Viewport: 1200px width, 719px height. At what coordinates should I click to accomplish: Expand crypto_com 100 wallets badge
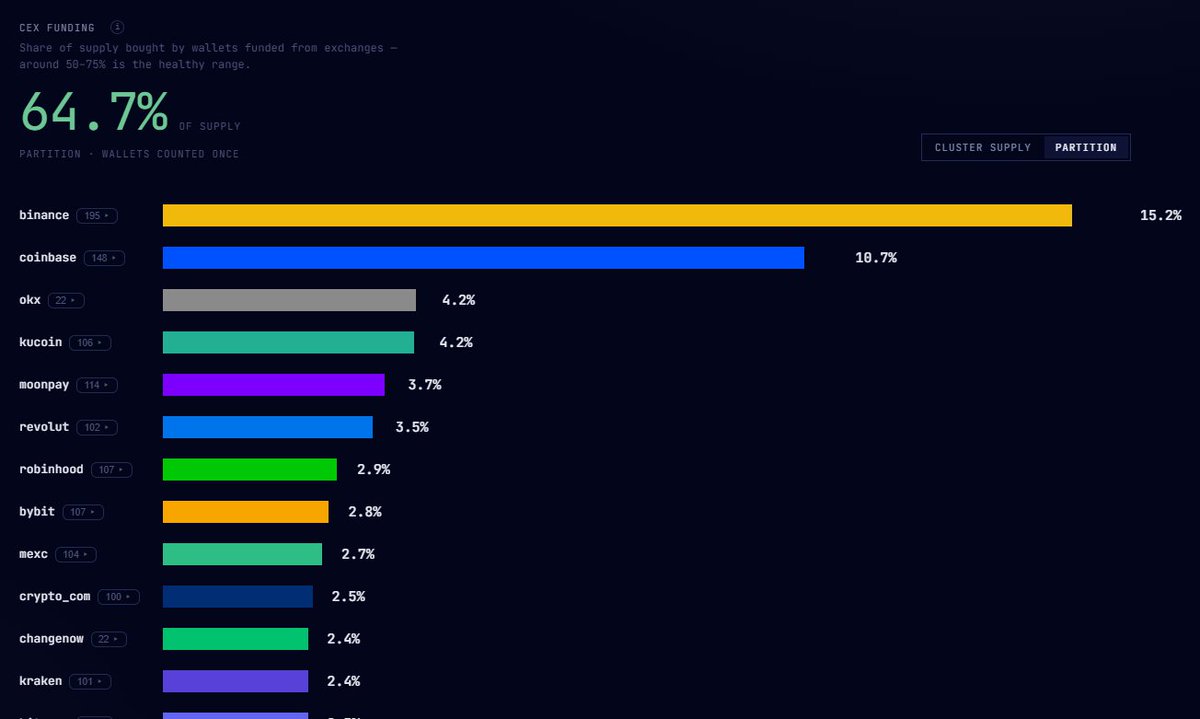118,597
